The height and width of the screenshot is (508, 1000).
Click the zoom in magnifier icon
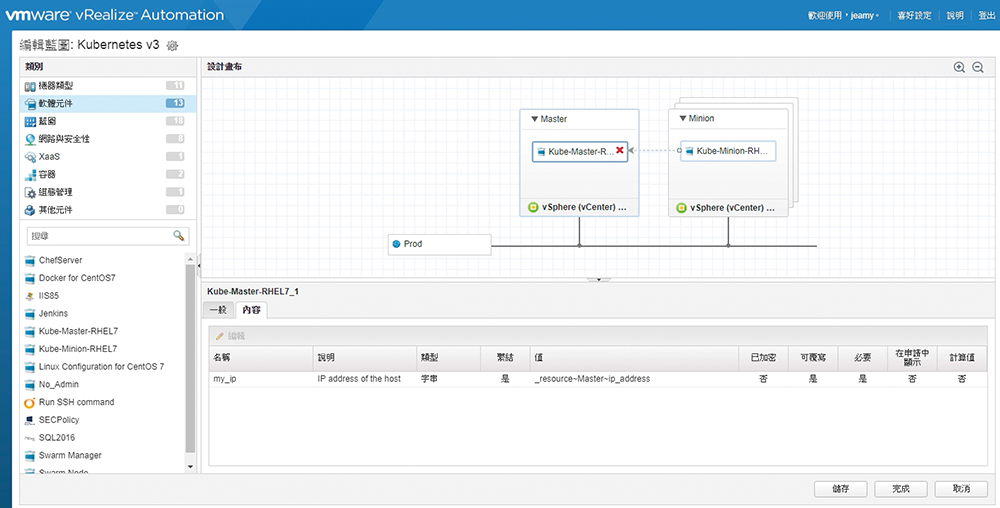click(x=959, y=67)
